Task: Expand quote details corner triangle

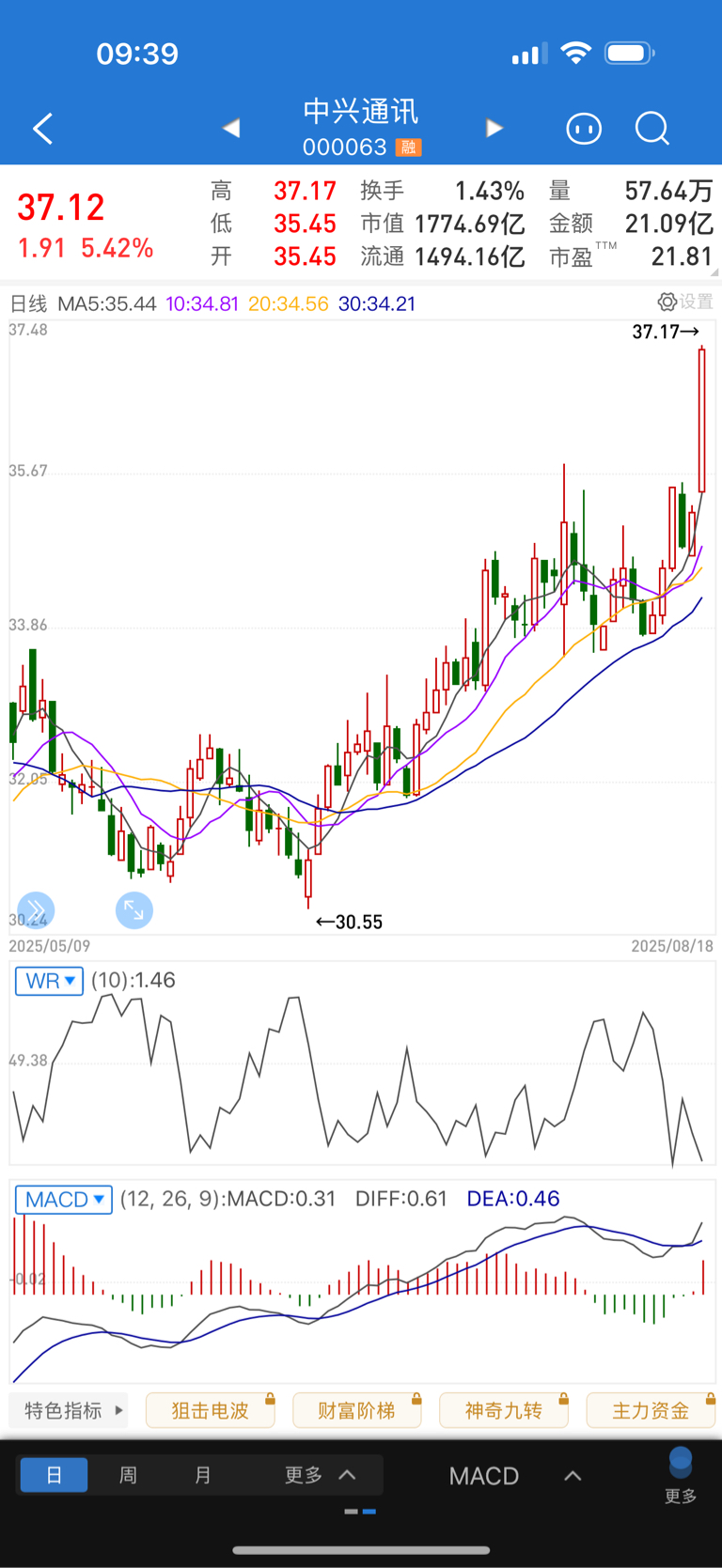Action: 714,272
